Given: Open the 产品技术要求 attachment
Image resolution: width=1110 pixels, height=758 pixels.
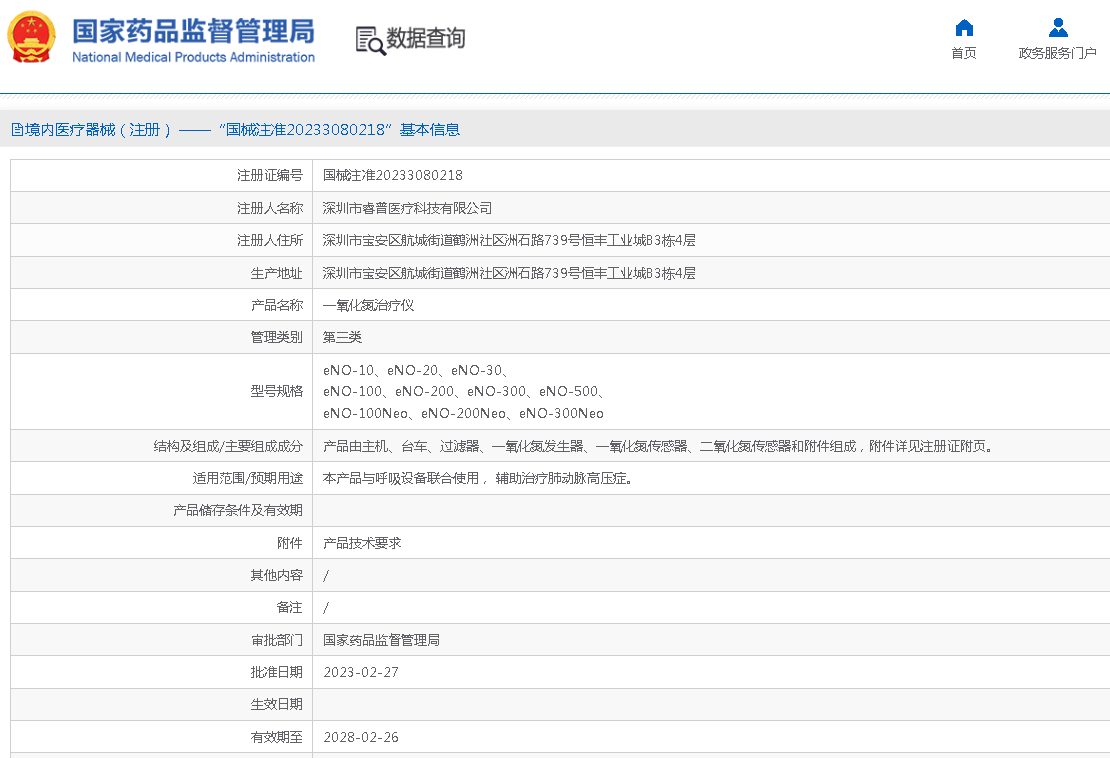Looking at the screenshot, I should click(x=362, y=543).
